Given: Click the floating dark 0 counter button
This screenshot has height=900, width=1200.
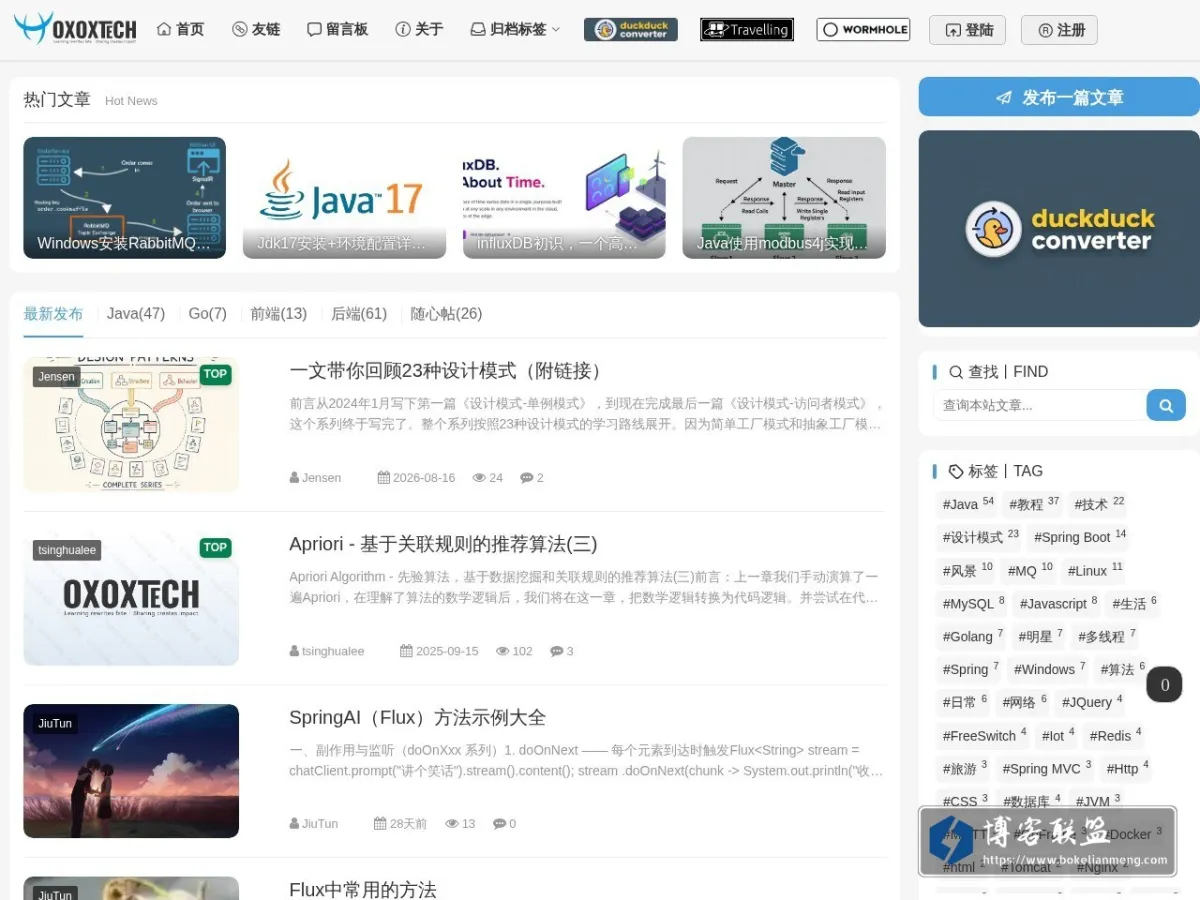Looking at the screenshot, I should [1164, 685].
